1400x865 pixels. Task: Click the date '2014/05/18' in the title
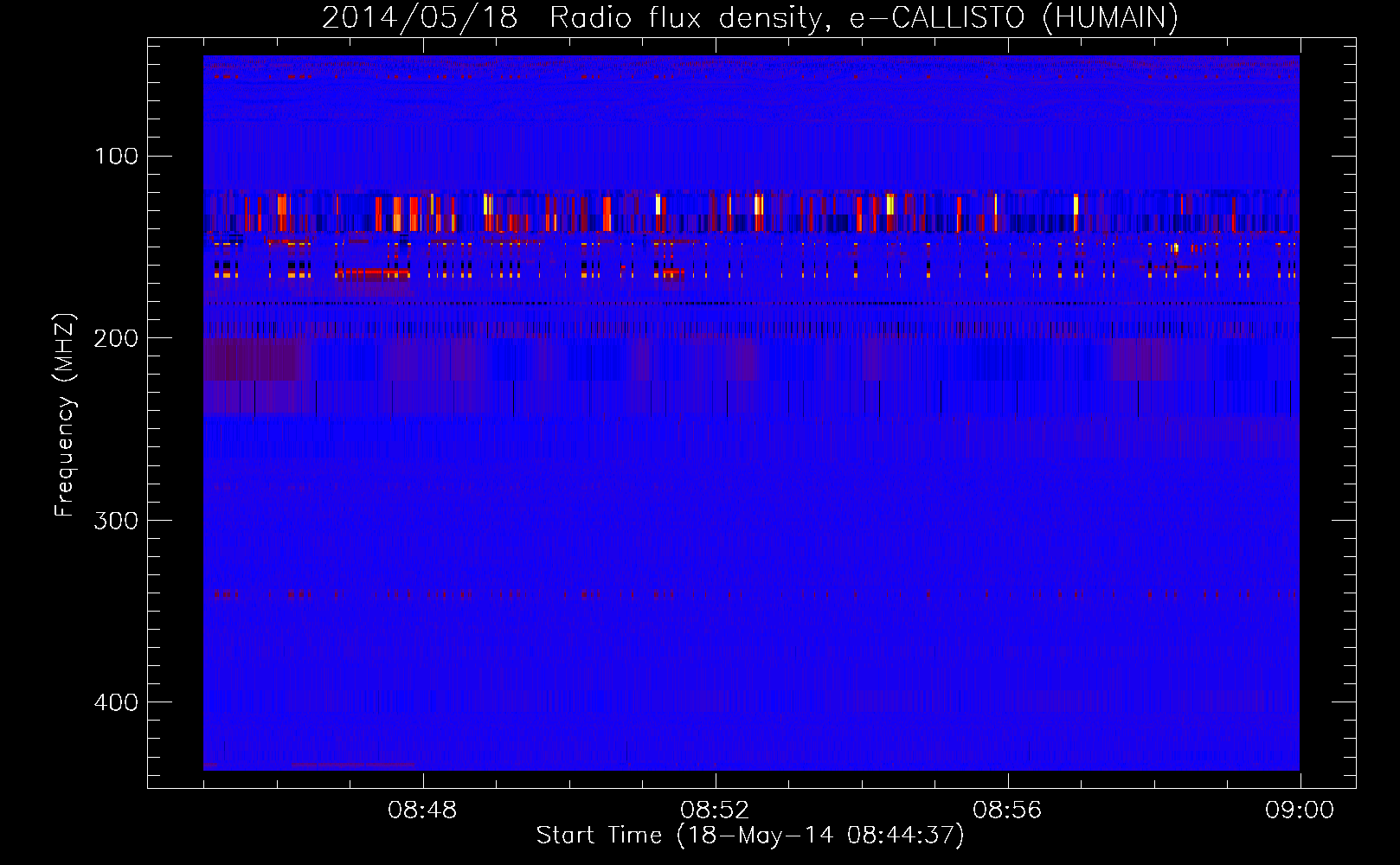click(420, 17)
